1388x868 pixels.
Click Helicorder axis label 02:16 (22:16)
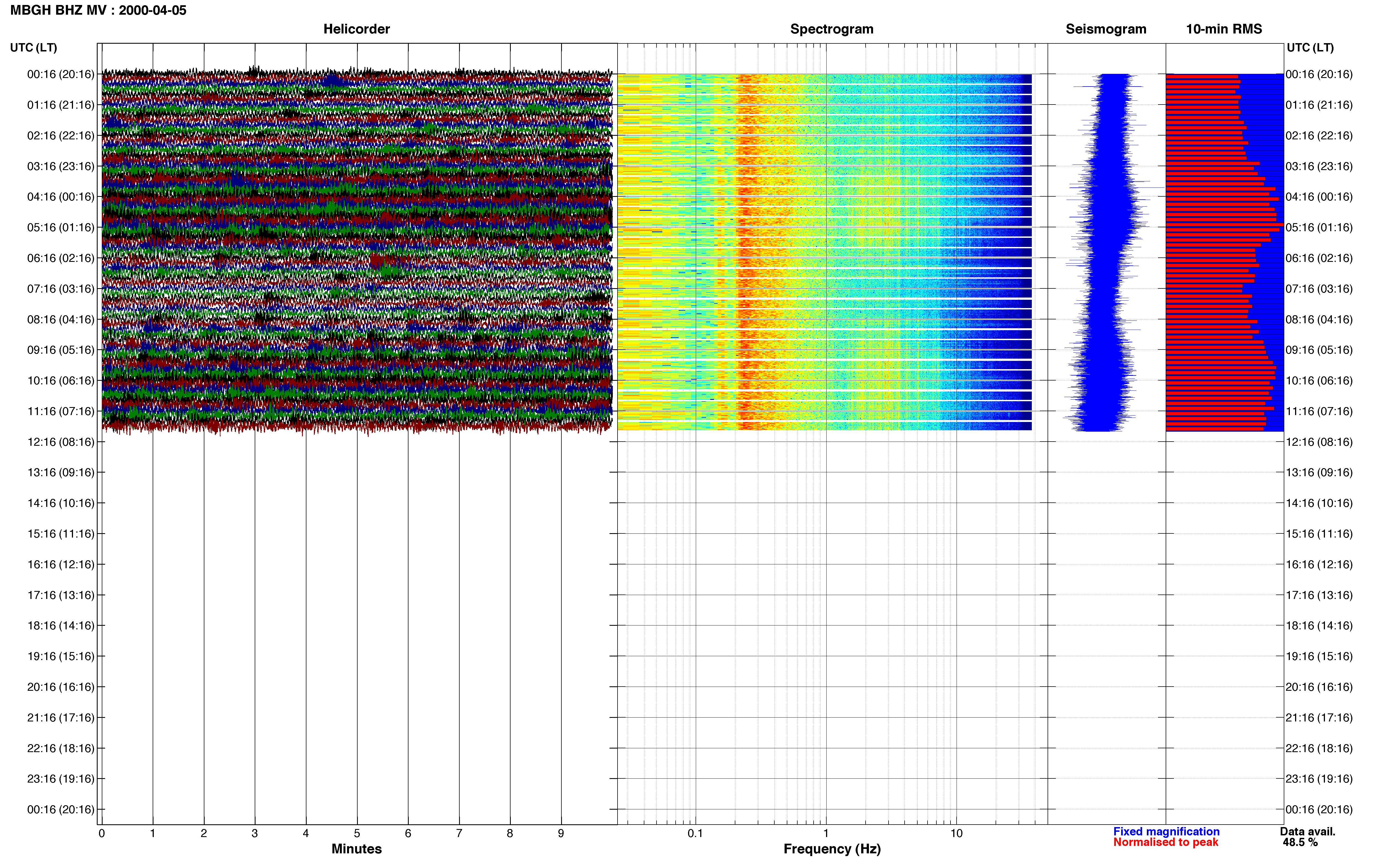click(61, 135)
